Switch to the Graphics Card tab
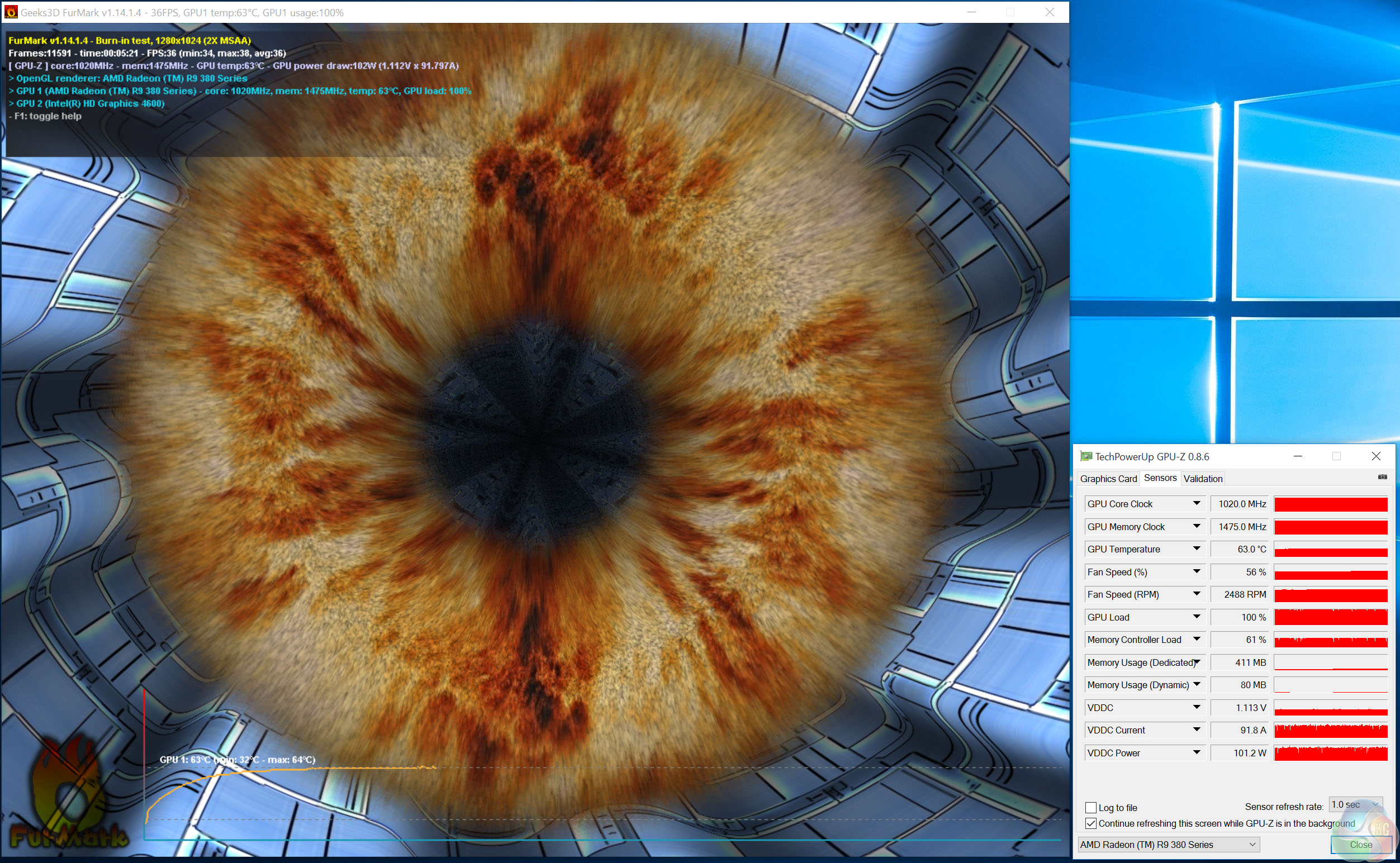This screenshot has width=1400, height=863. pyautogui.click(x=1108, y=478)
